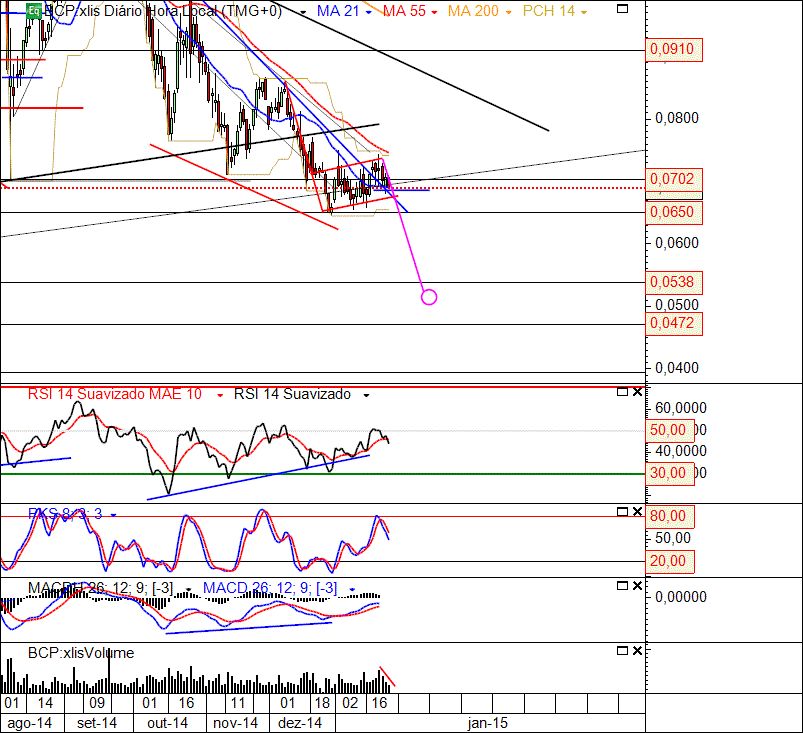Viewport: 803px width, 733px height.
Task: Open the BCP:xlis Diário title dropdown arrow
Action: tap(304, 12)
